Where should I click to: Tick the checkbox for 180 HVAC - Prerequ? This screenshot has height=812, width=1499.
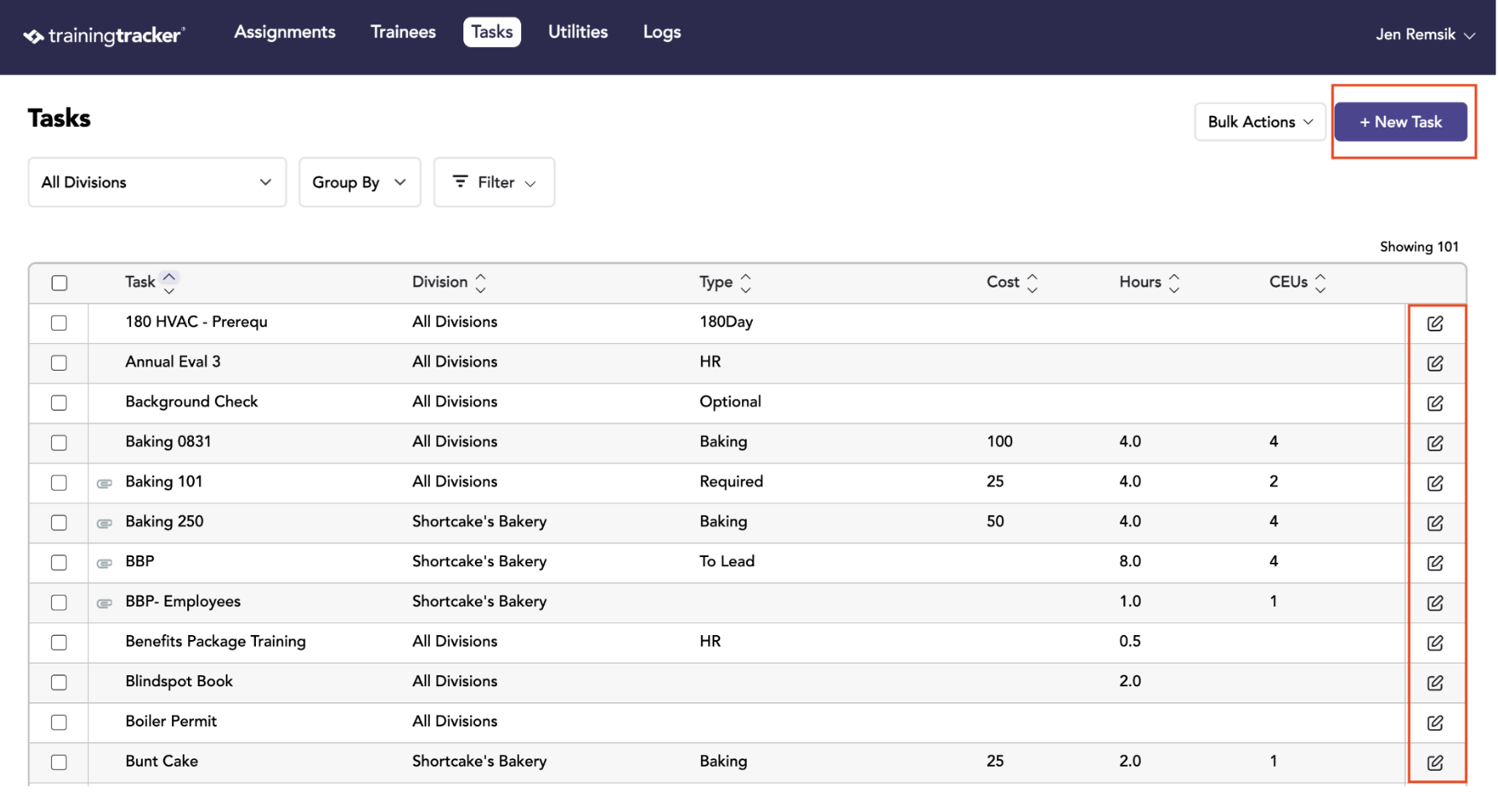[x=59, y=323]
